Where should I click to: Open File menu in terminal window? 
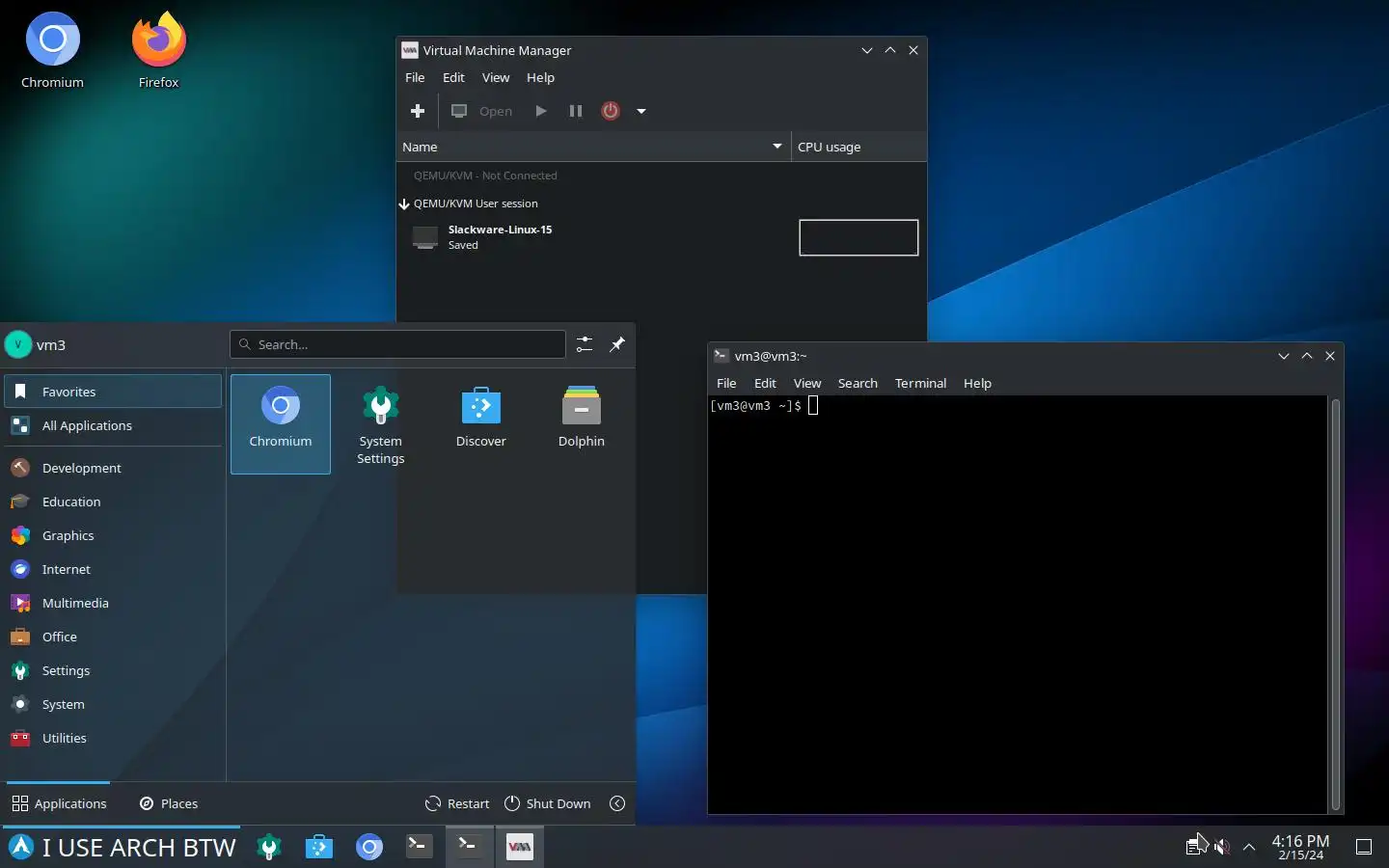click(726, 383)
